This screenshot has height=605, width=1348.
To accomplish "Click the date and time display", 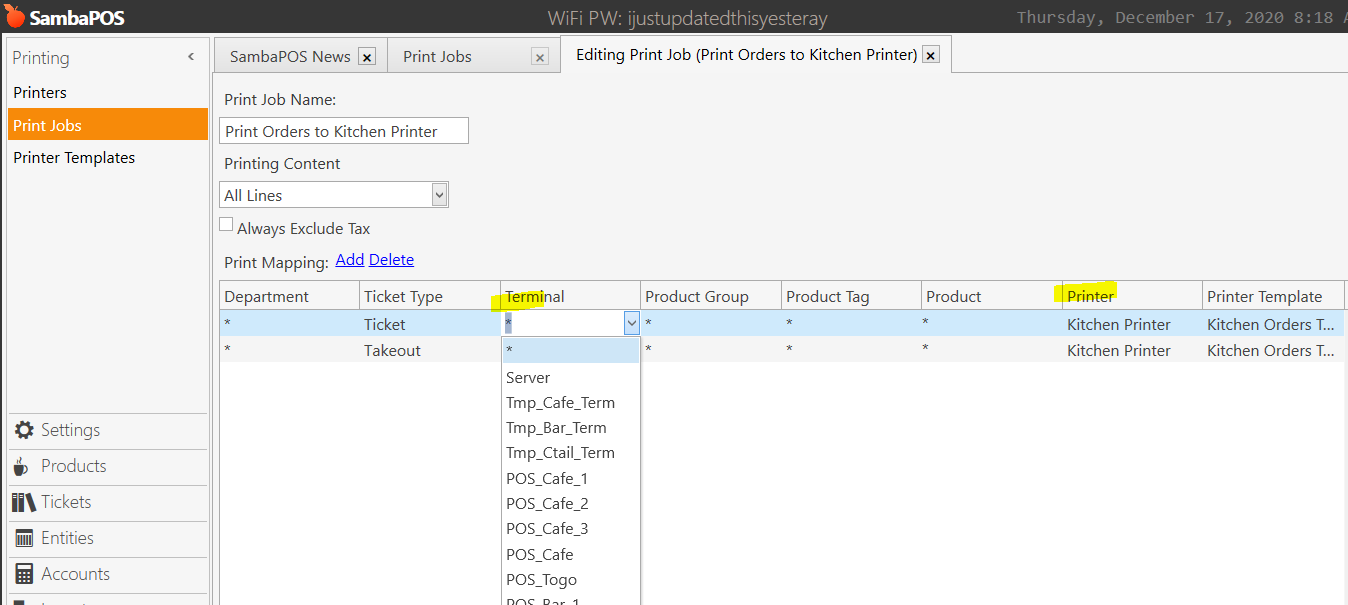I will click(1182, 18).
